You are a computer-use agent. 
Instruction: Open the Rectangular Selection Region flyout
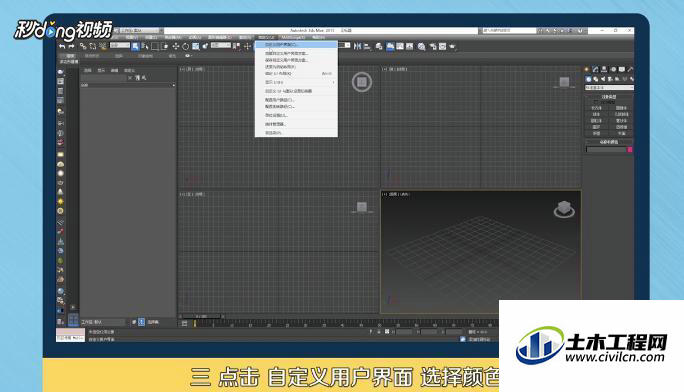pos(155,46)
